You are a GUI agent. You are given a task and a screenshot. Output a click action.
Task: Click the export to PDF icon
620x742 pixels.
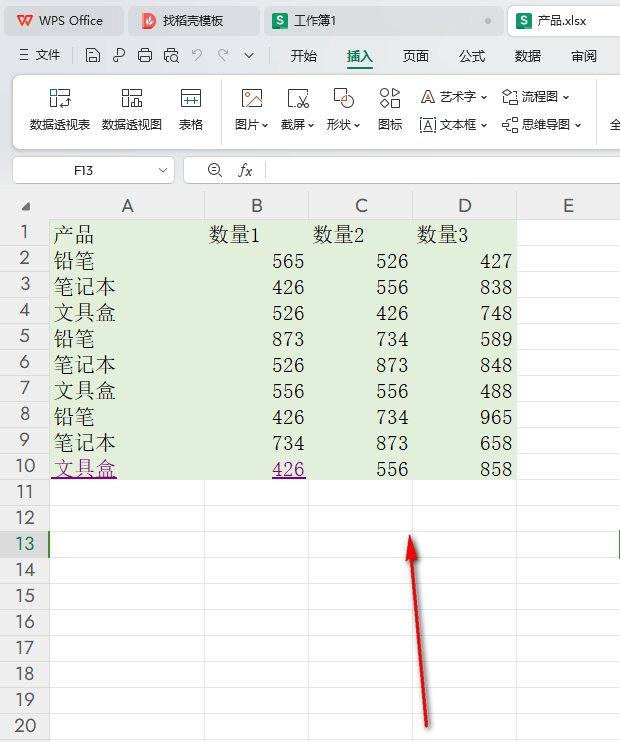click(119, 56)
